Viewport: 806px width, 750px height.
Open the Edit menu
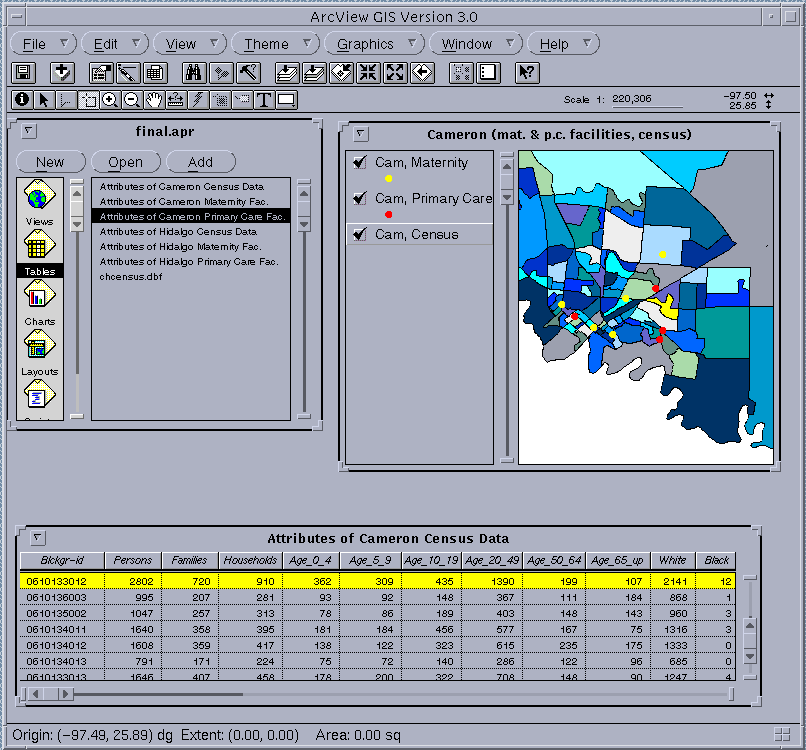coord(115,44)
